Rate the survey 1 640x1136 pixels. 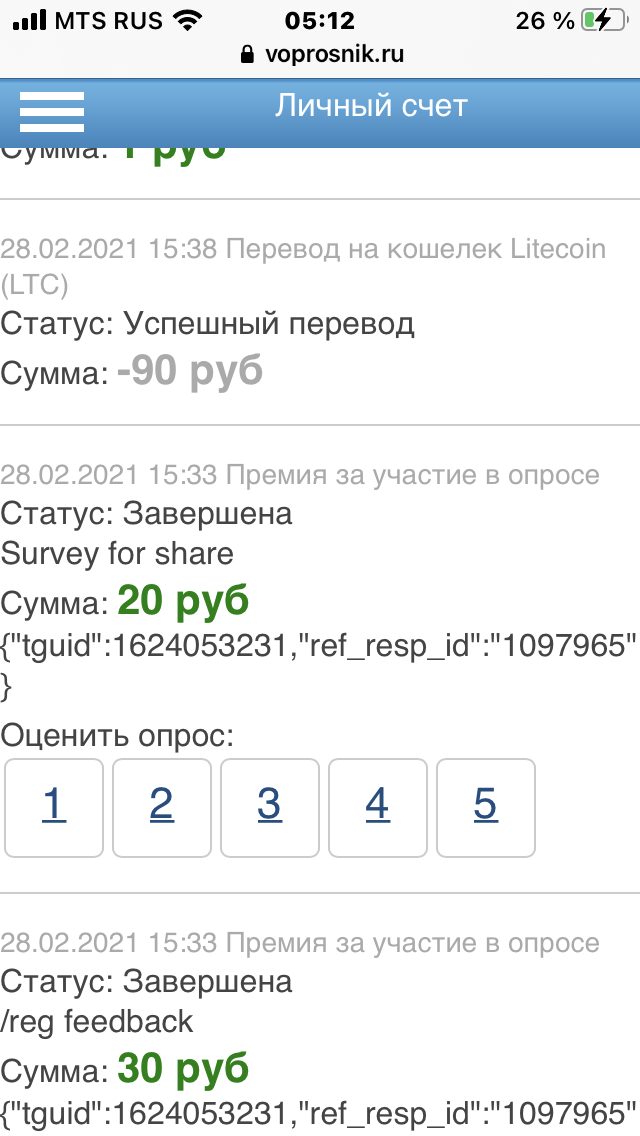point(54,807)
